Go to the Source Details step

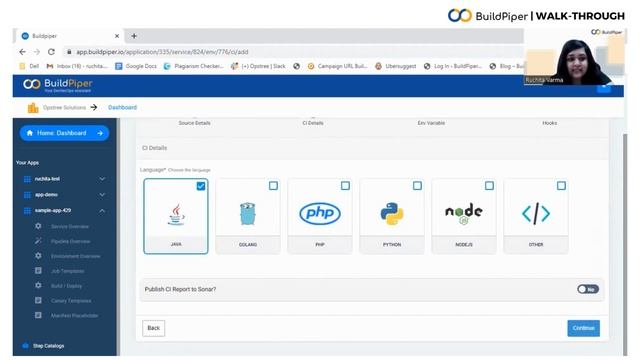[194, 123]
